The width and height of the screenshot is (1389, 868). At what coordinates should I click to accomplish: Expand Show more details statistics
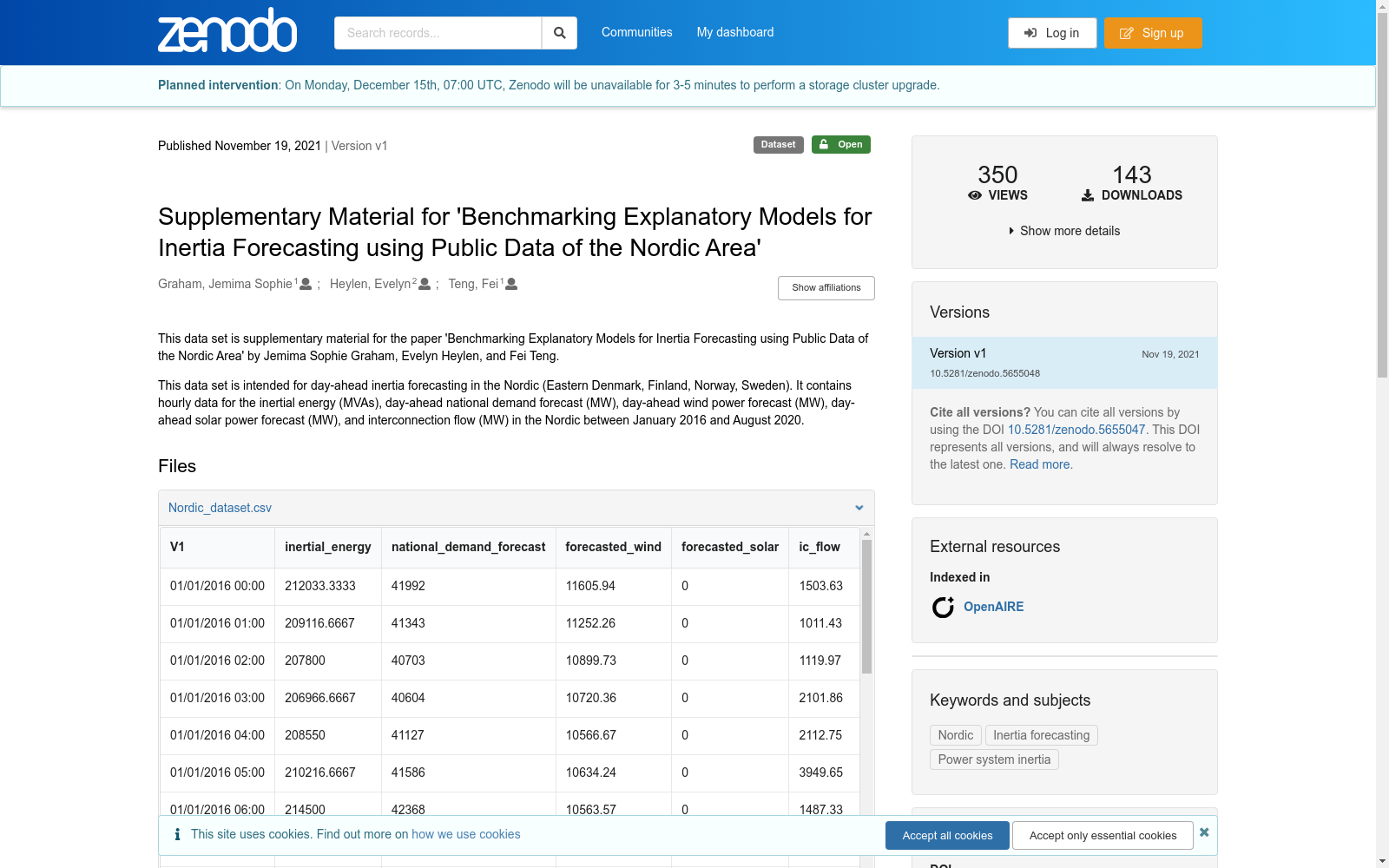[1064, 231]
